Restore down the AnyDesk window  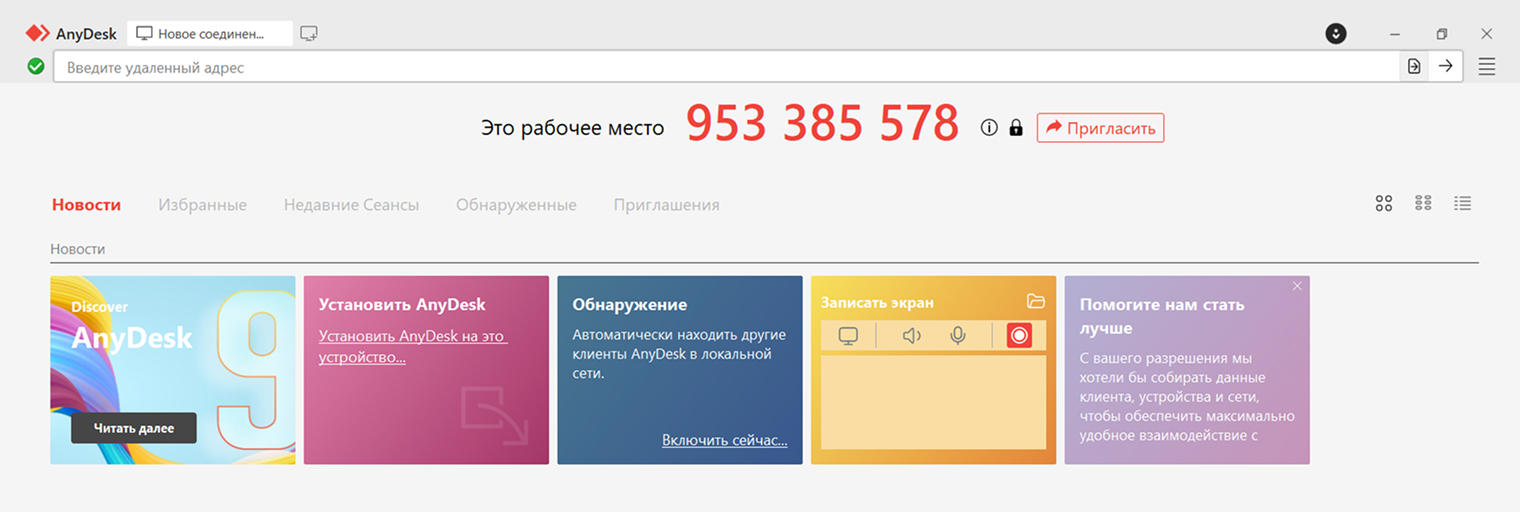[x=1441, y=34]
